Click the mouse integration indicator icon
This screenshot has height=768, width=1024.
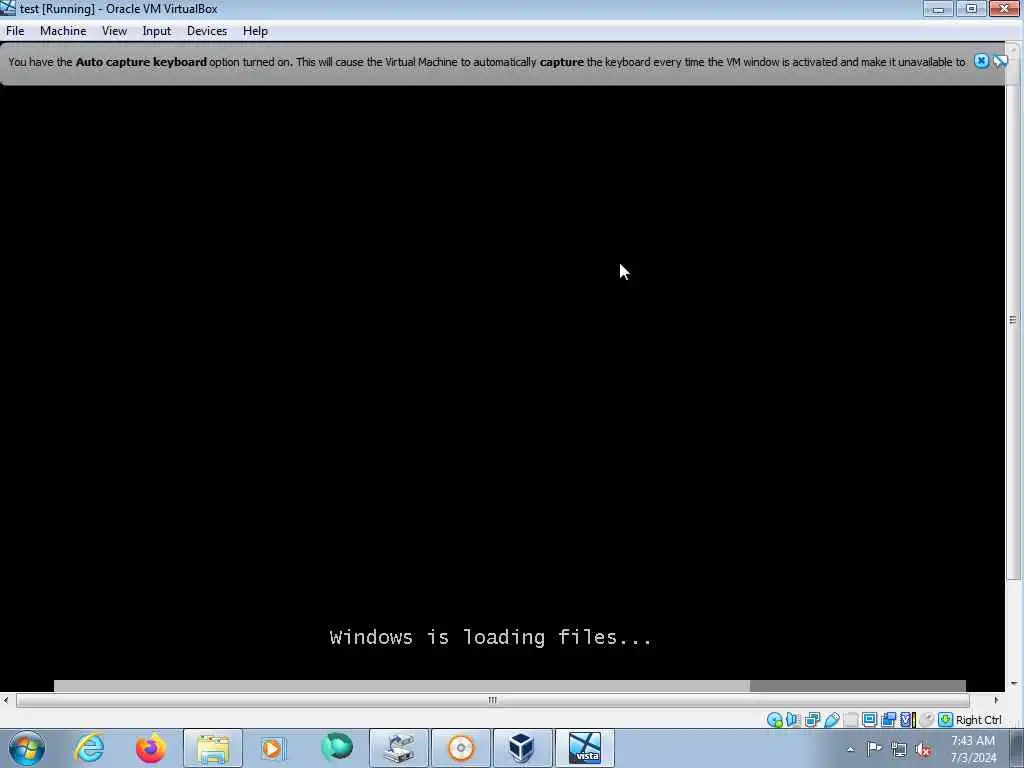click(x=926, y=720)
